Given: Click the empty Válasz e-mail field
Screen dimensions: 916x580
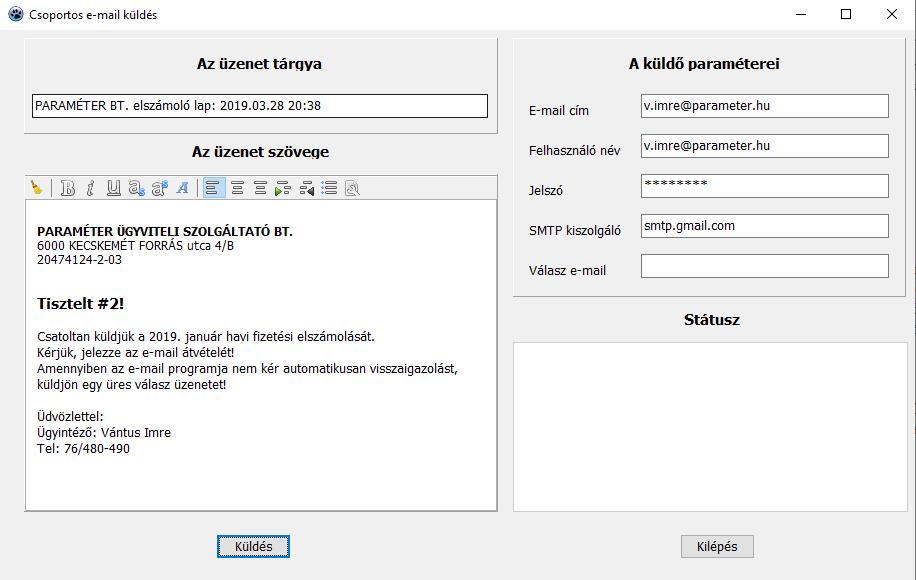Looking at the screenshot, I should [x=765, y=266].
